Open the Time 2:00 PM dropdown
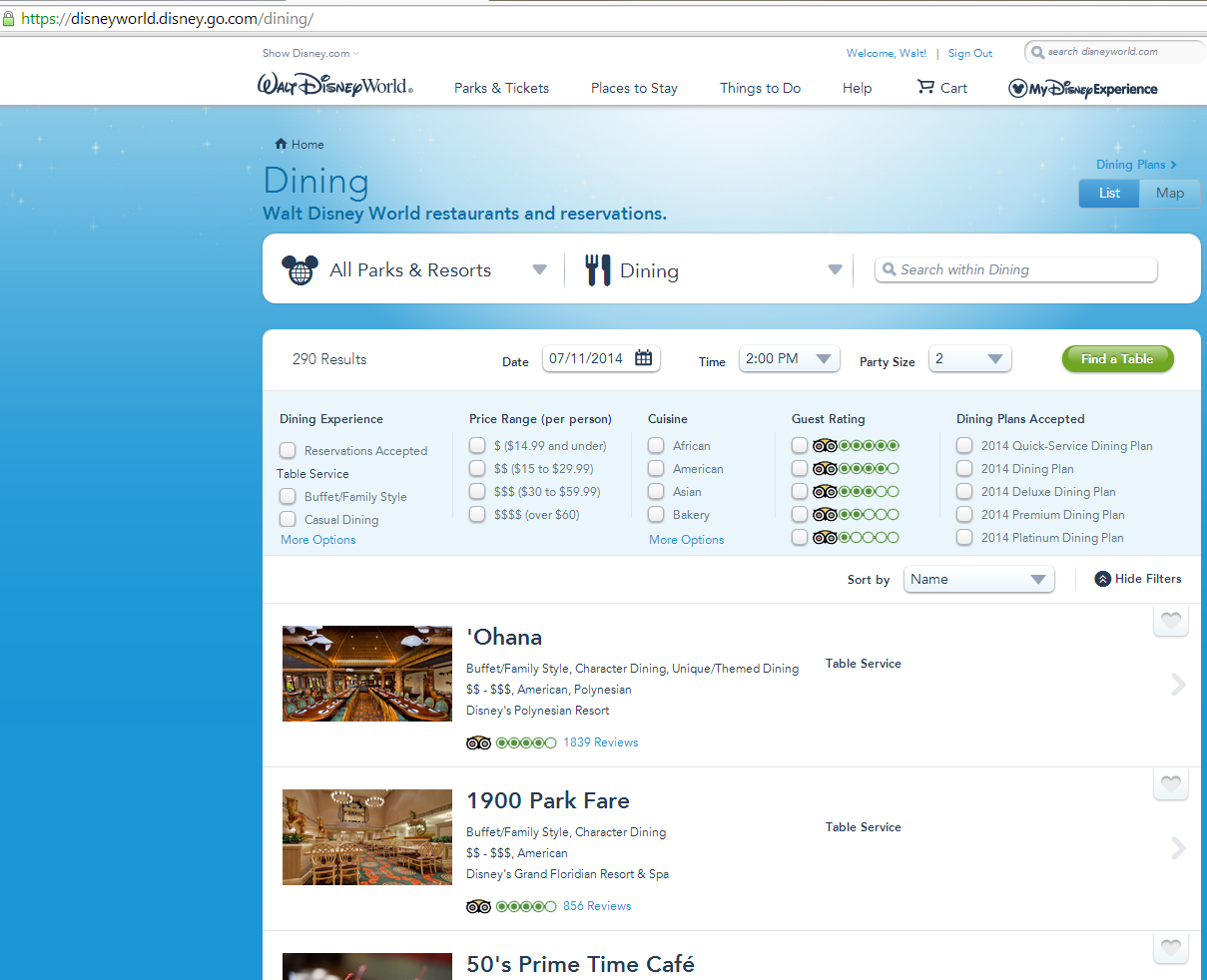1207x980 pixels. [x=789, y=359]
